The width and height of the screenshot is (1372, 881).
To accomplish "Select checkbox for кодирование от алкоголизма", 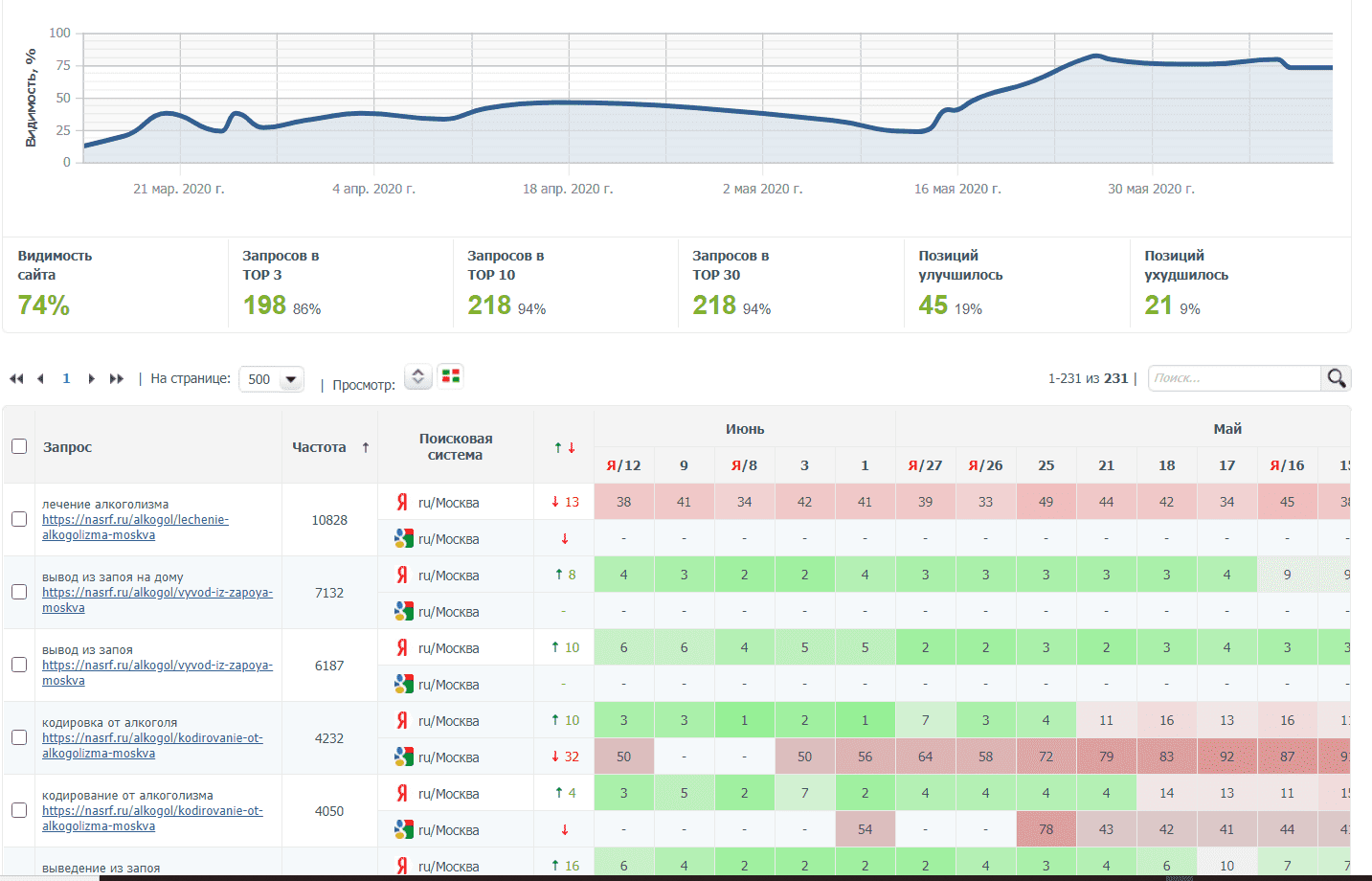I will point(19,810).
